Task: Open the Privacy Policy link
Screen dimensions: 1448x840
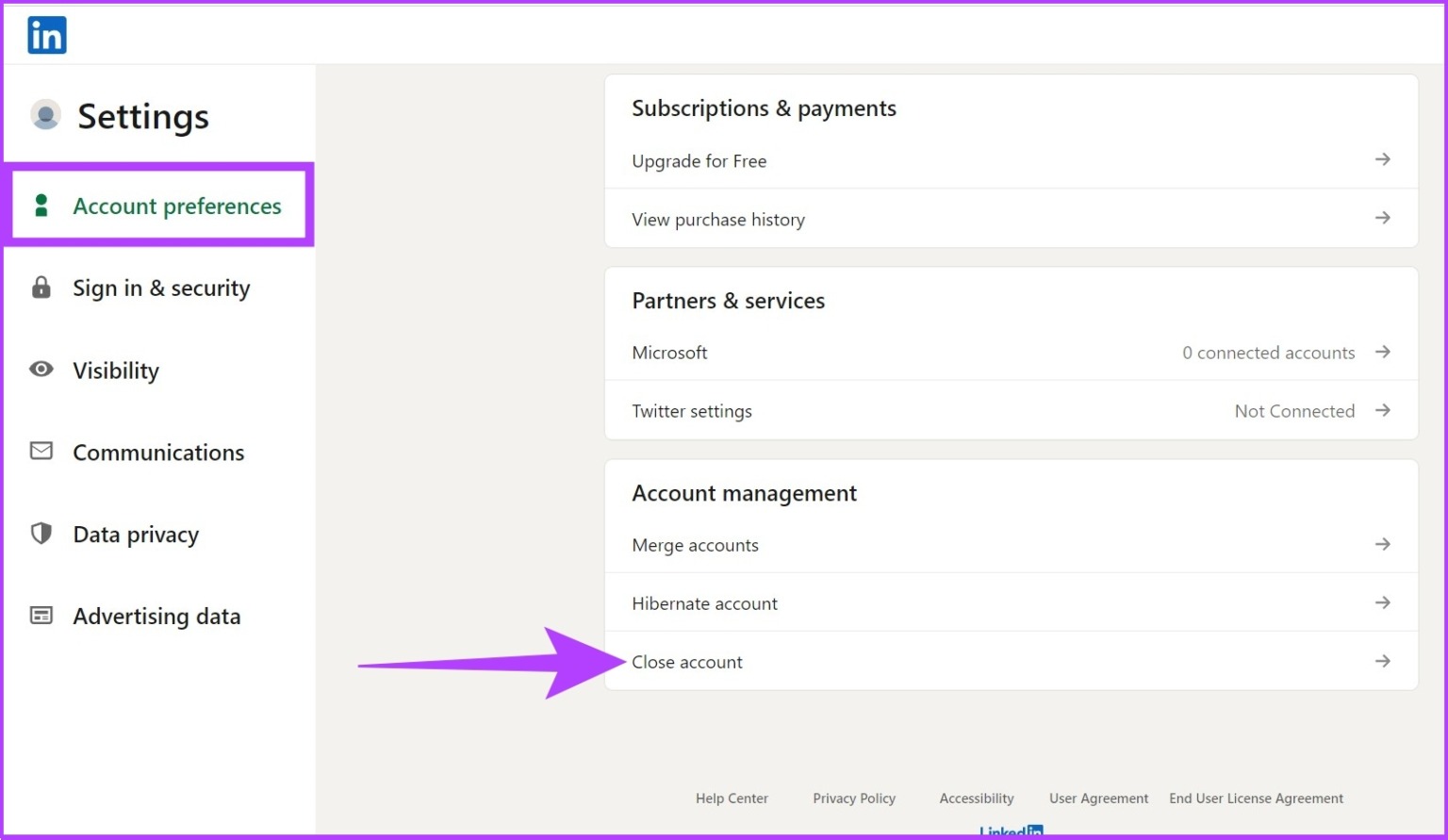Action: (x=853, y=798)
